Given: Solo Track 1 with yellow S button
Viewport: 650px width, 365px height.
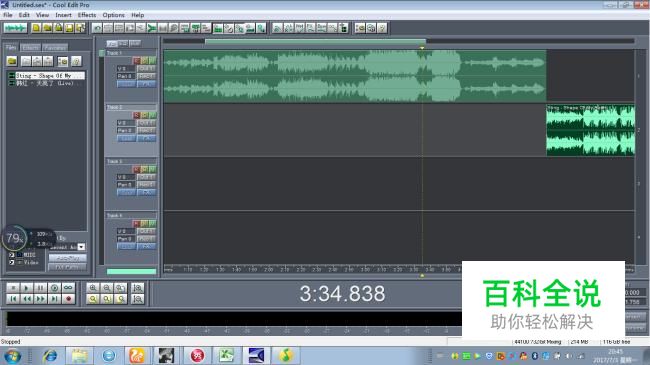Looking at the screenshot, I should pyautogui.click(x=145, y=61).
